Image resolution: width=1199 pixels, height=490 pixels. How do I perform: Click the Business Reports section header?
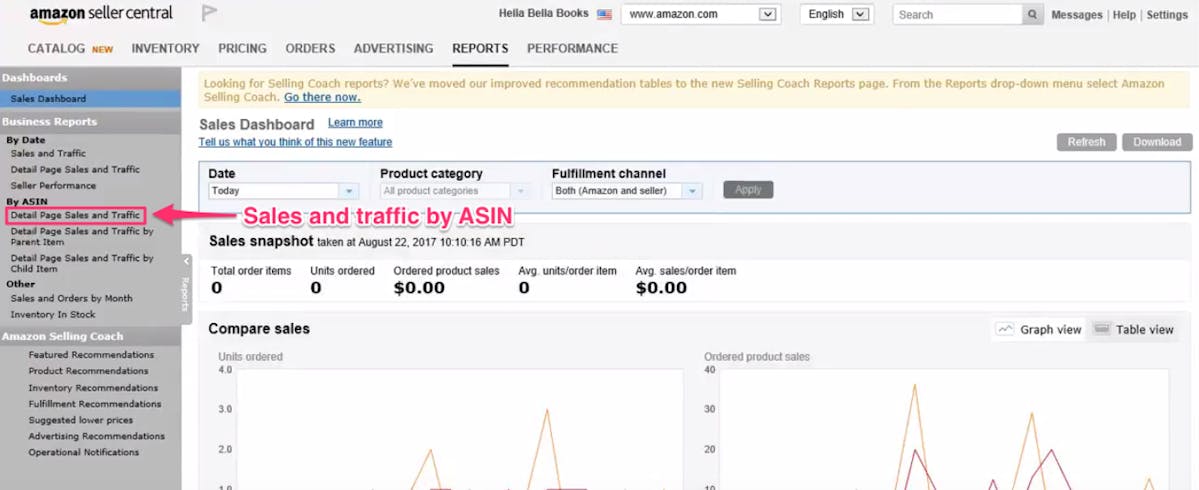[90, 122]
